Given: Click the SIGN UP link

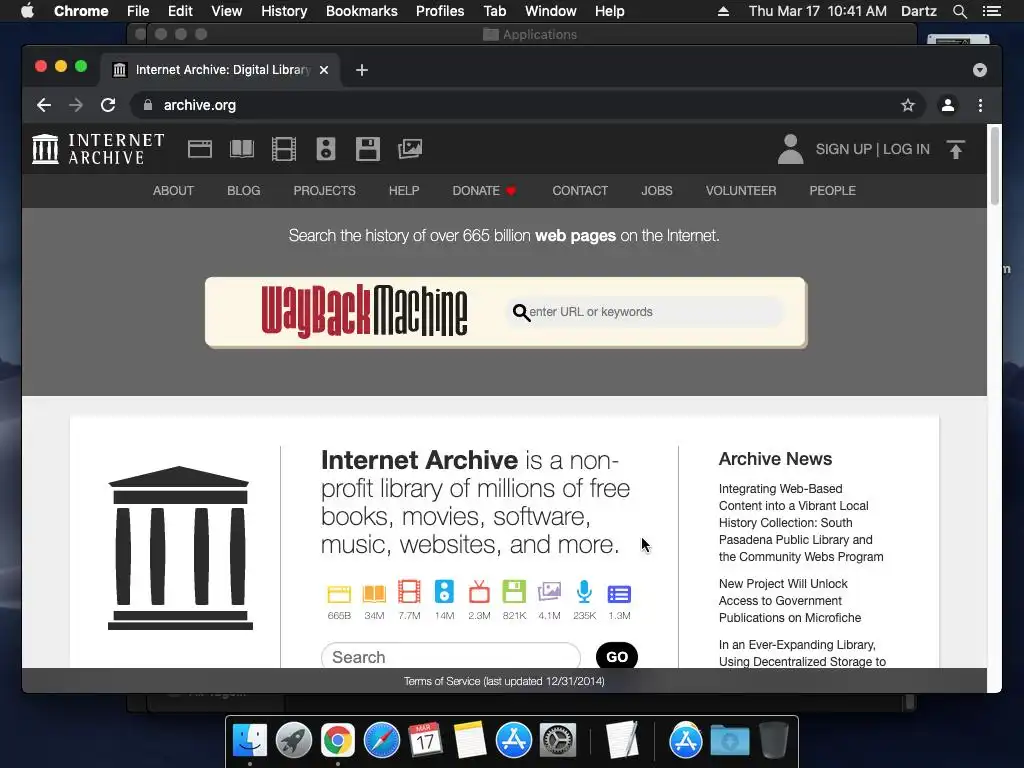Looking at the screenshot, I should pos(843,149).
